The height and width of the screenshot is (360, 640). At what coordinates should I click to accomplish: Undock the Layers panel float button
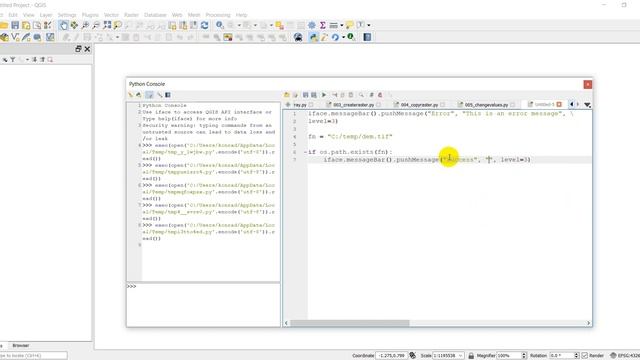click(78, 49)
